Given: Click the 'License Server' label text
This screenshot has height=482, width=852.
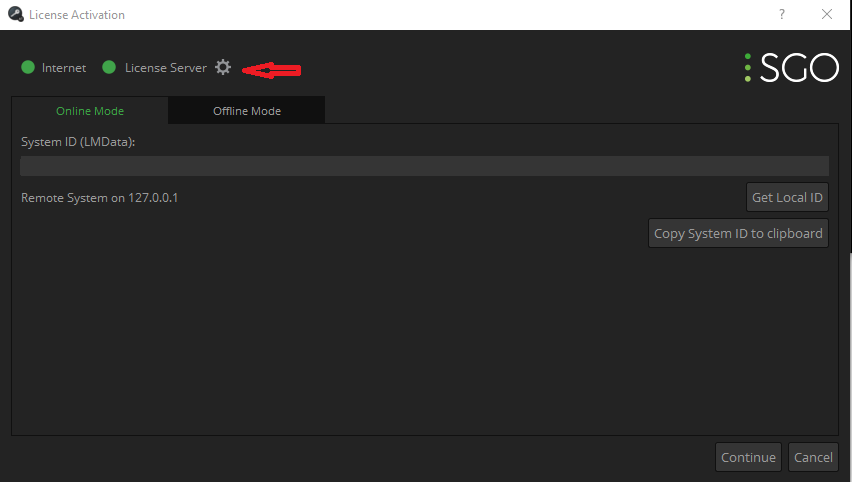Looking at the screenshot, I should (166, 68).
